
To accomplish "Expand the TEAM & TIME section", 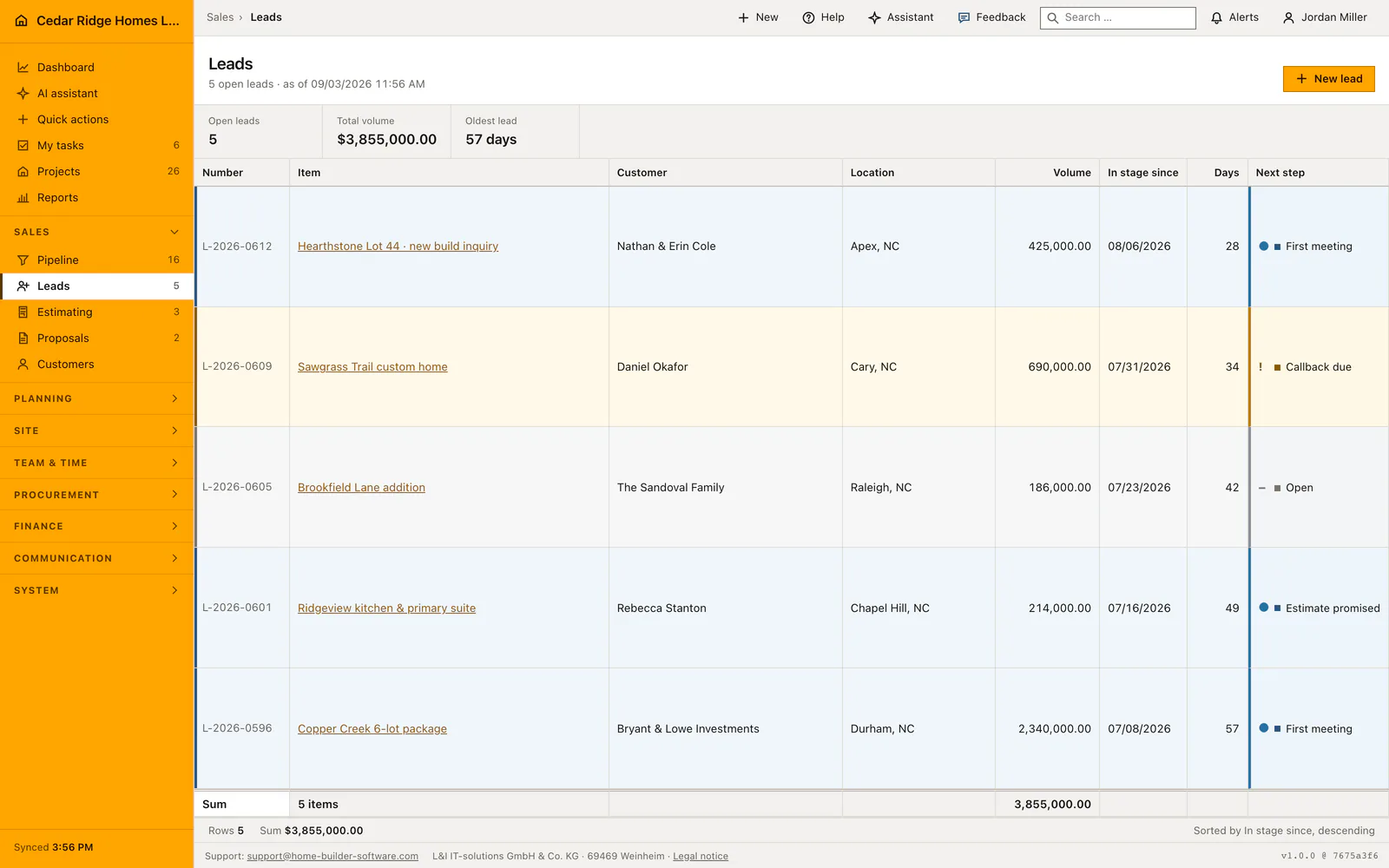I will coord(96,463).
